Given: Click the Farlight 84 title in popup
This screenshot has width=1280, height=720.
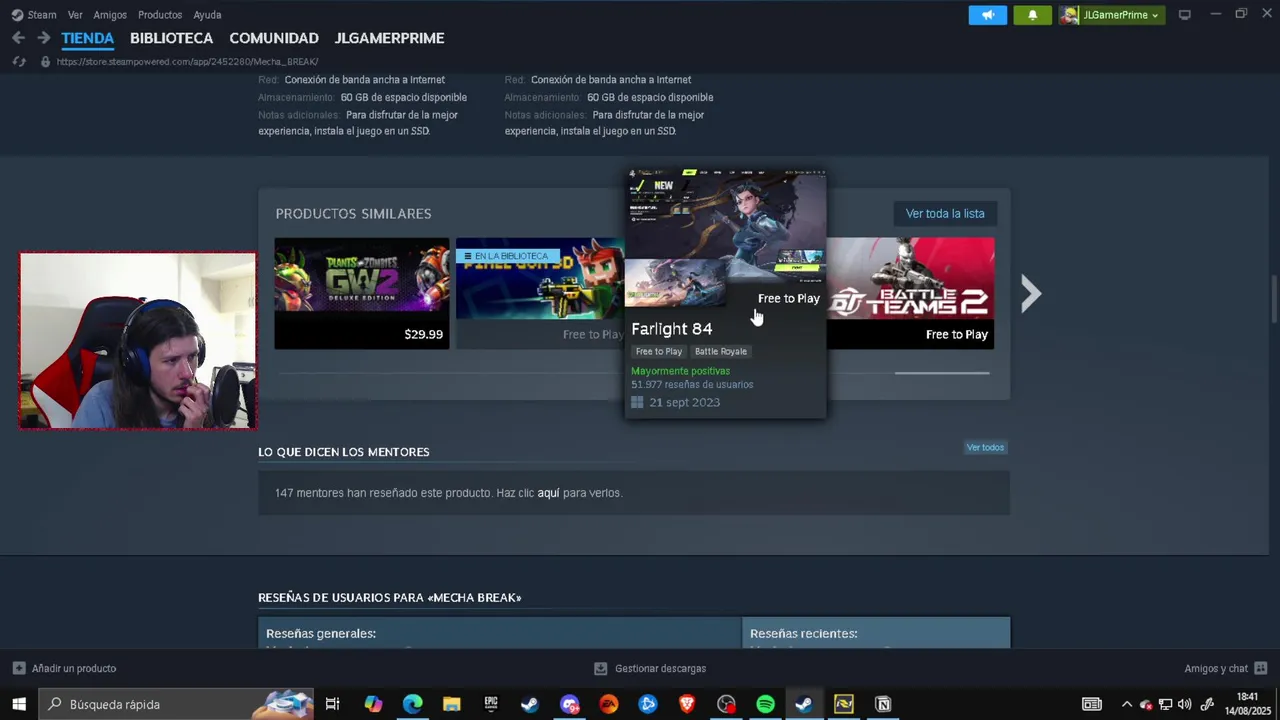Looking at the screenshot, I should [x=672, y=328].
